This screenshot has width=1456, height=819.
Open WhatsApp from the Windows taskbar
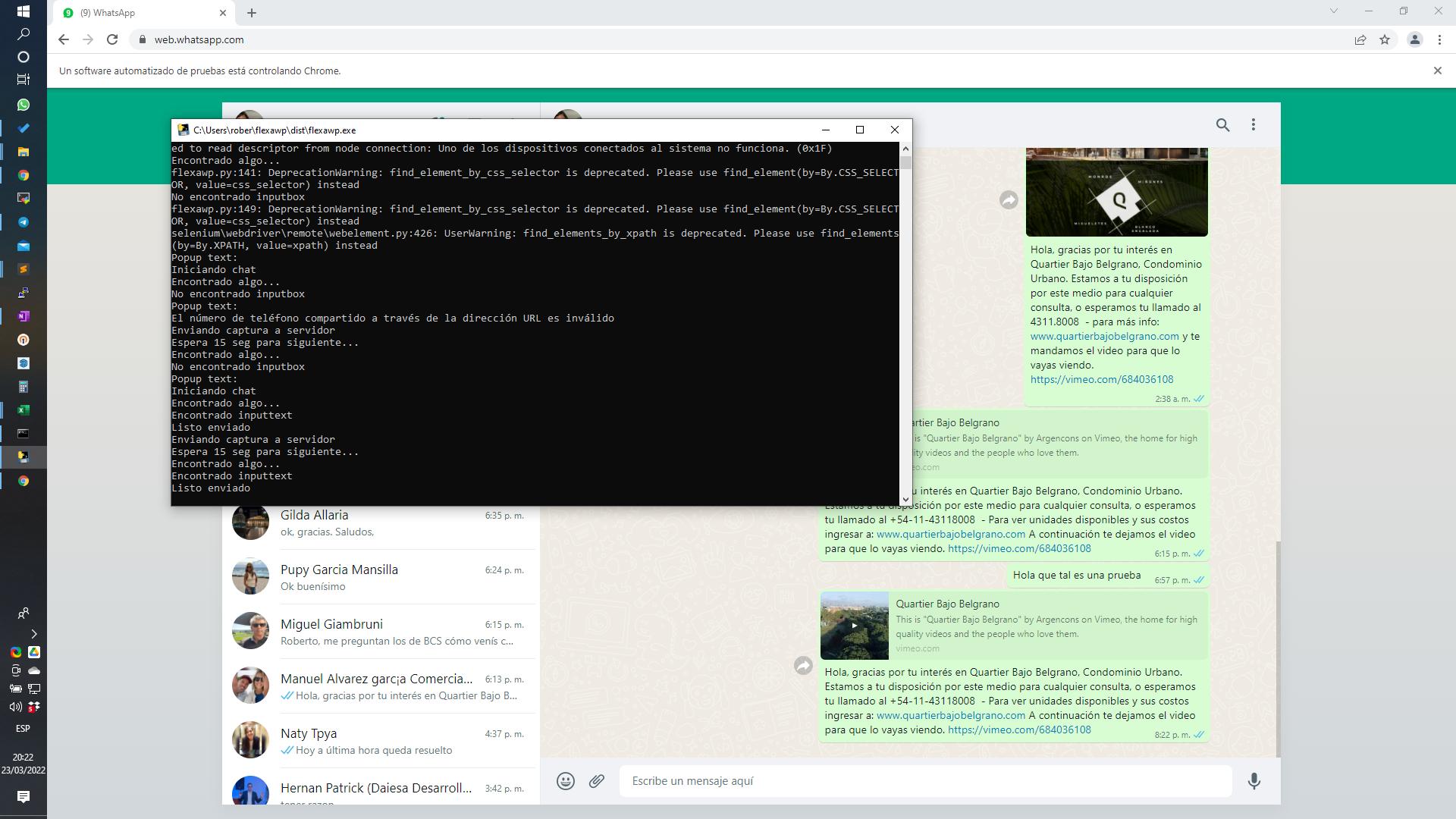pos(23,105)
